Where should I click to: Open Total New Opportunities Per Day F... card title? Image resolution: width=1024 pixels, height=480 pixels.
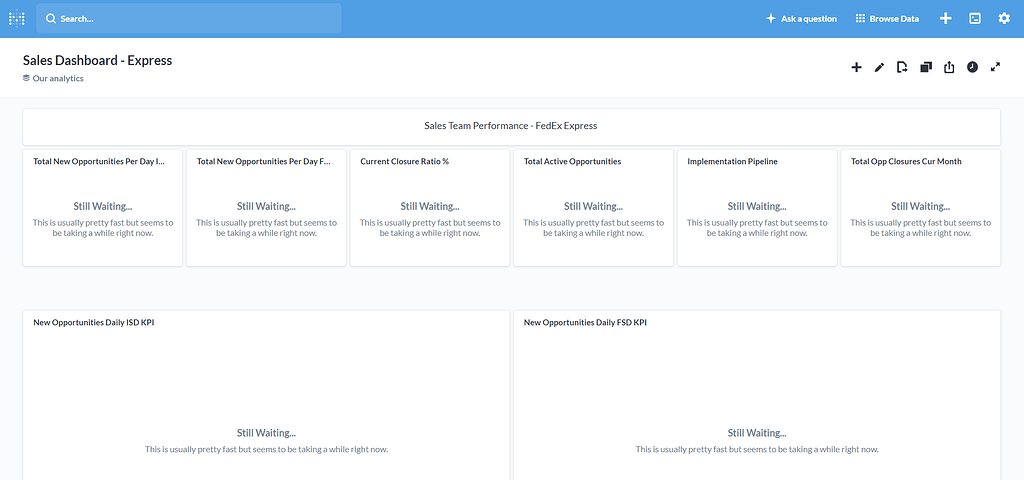[263, 161]
